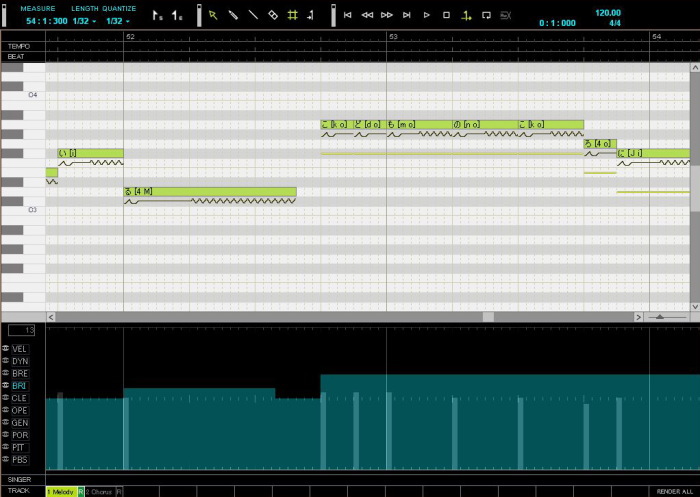The height and width of the screenshot is (497, 700).
Task: Set the start marker flag tool
Action: [157, 16]
